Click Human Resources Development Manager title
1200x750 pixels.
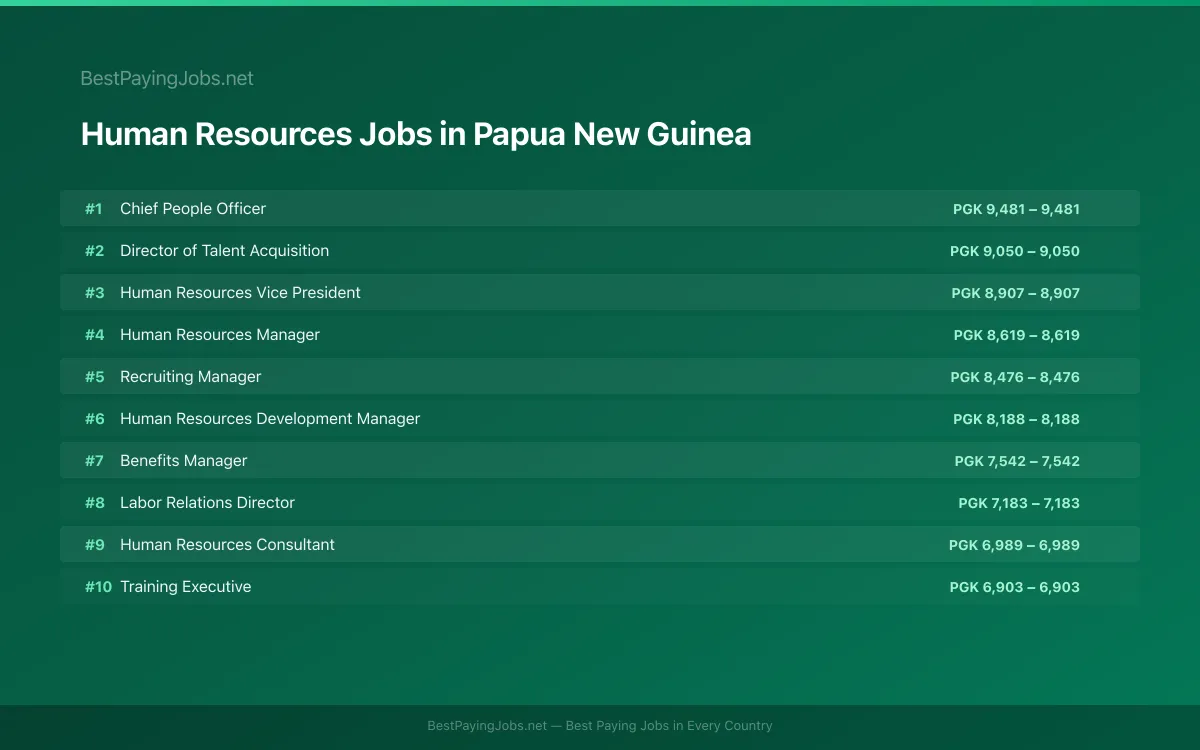point(270,419)
